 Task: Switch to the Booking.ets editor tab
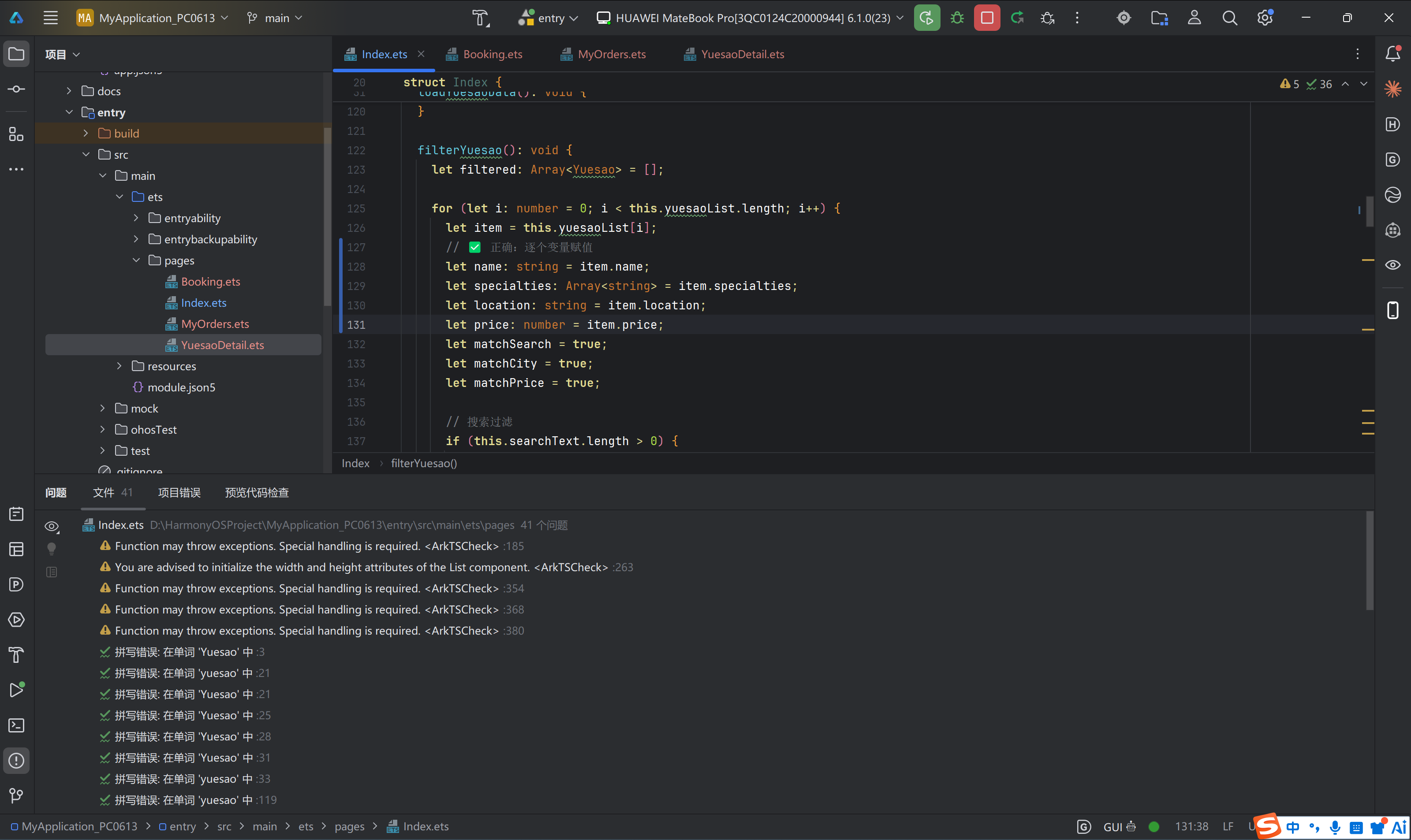485,54
